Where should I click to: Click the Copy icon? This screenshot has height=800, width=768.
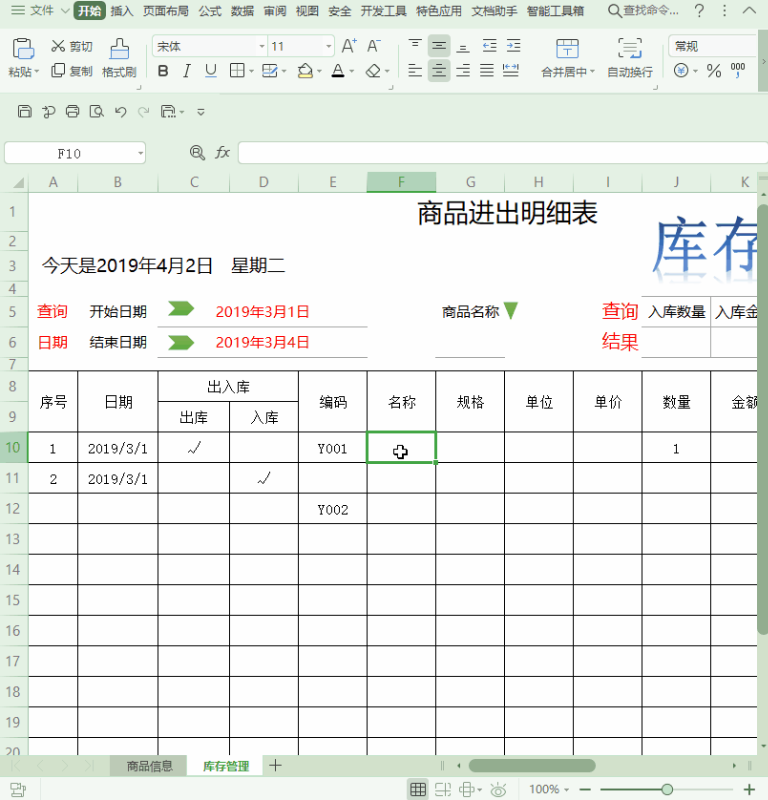coord(58,70)
